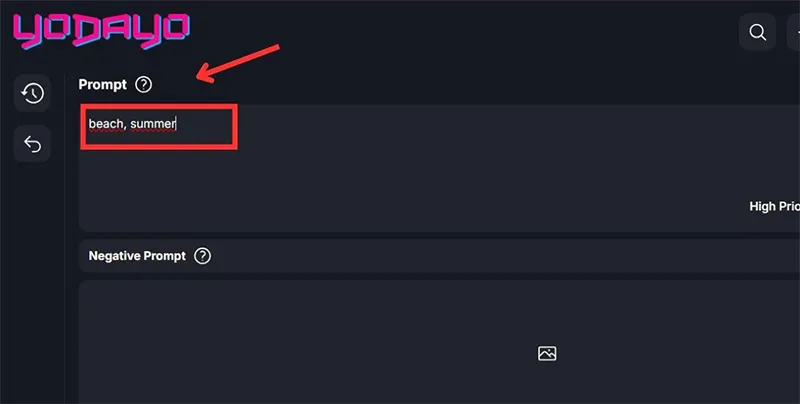Click the empty sidebar area below undo
This screenshot has width=800, height=404.
(33, 280)
